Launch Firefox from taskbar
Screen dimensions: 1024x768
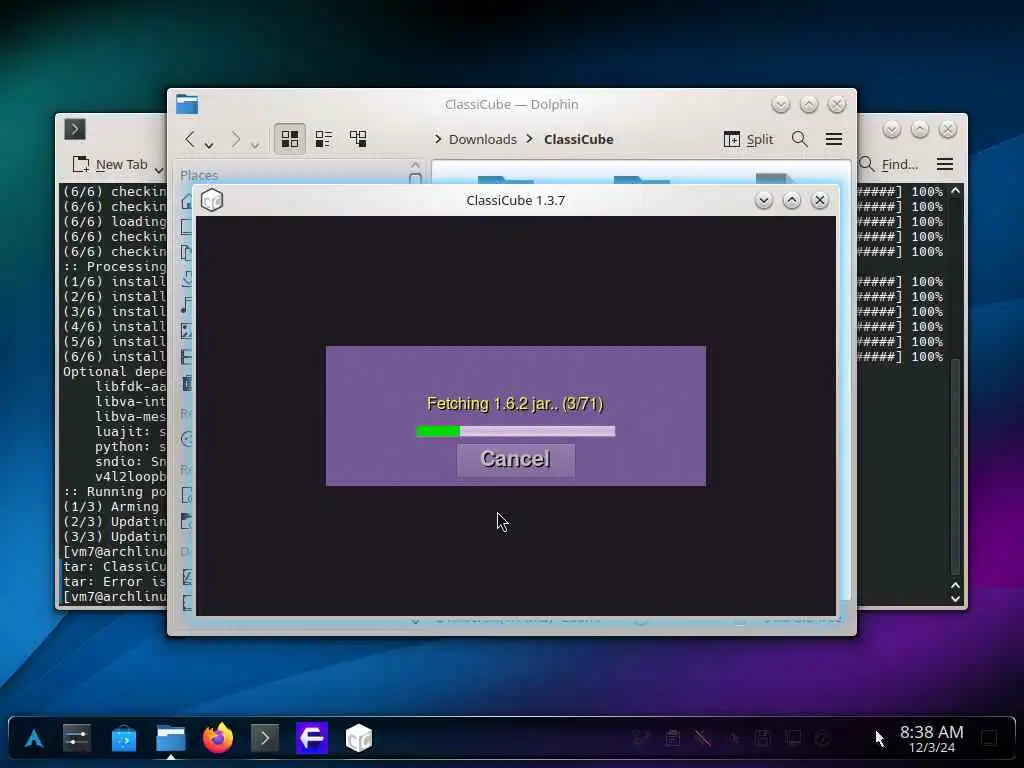tap(217, 739)
